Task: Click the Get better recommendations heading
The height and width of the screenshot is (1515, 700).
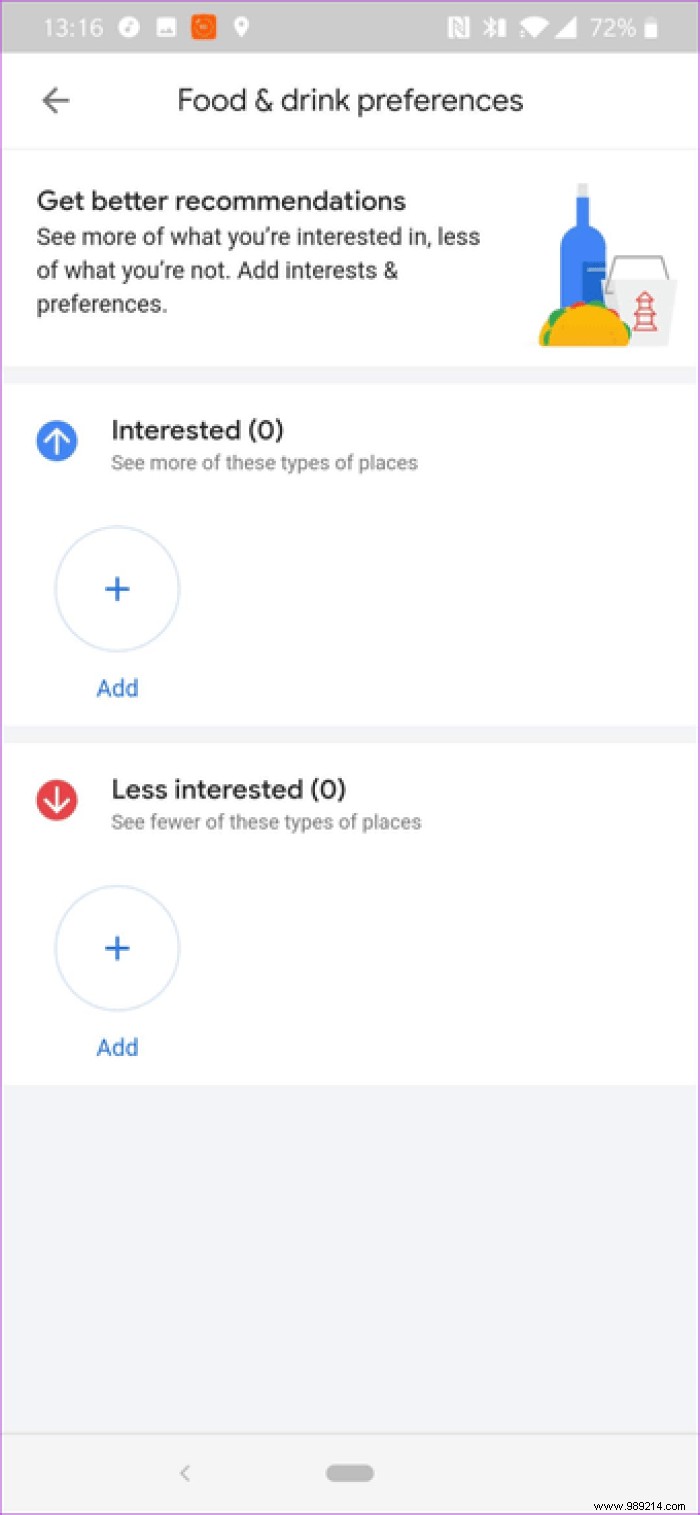Action: (221, 200)
